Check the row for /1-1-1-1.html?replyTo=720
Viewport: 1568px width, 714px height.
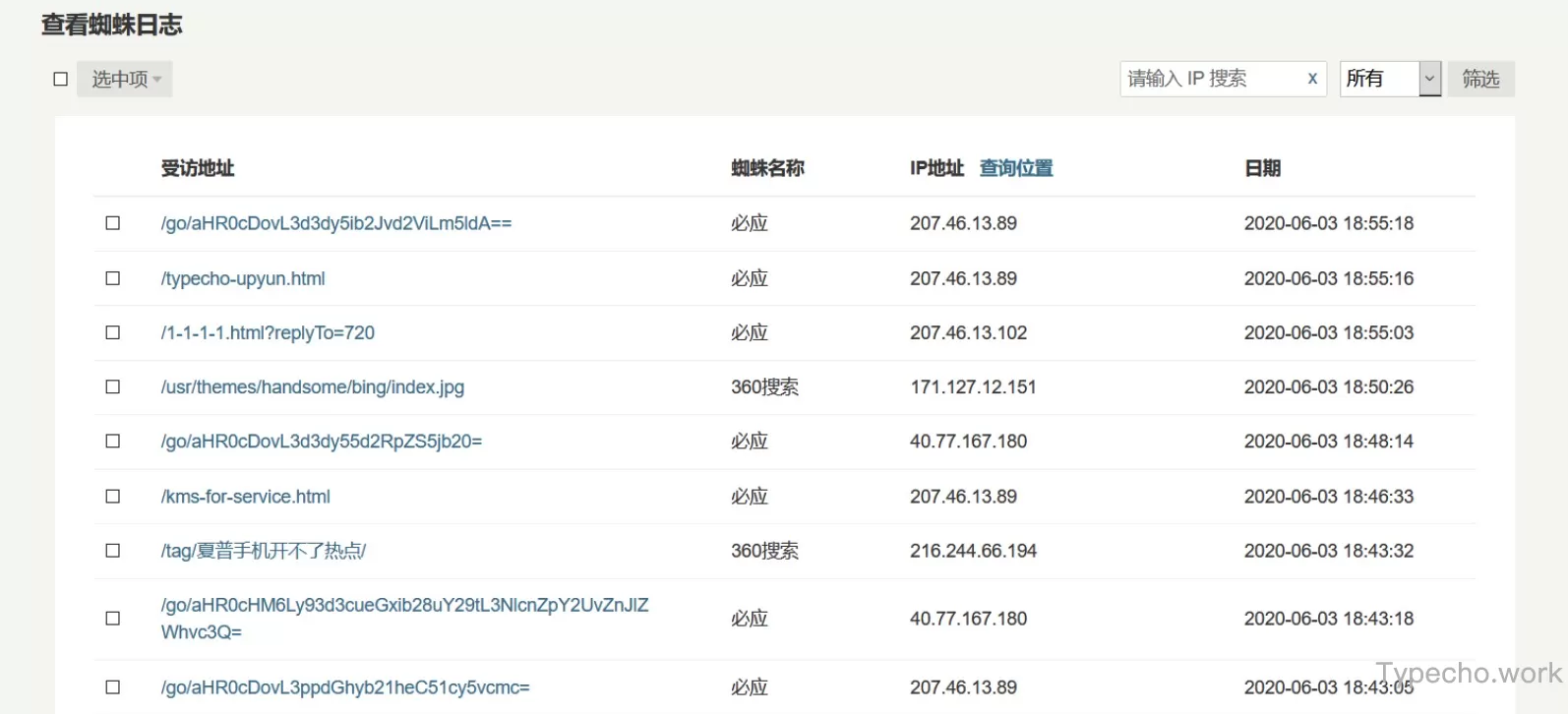click(113, 332)
